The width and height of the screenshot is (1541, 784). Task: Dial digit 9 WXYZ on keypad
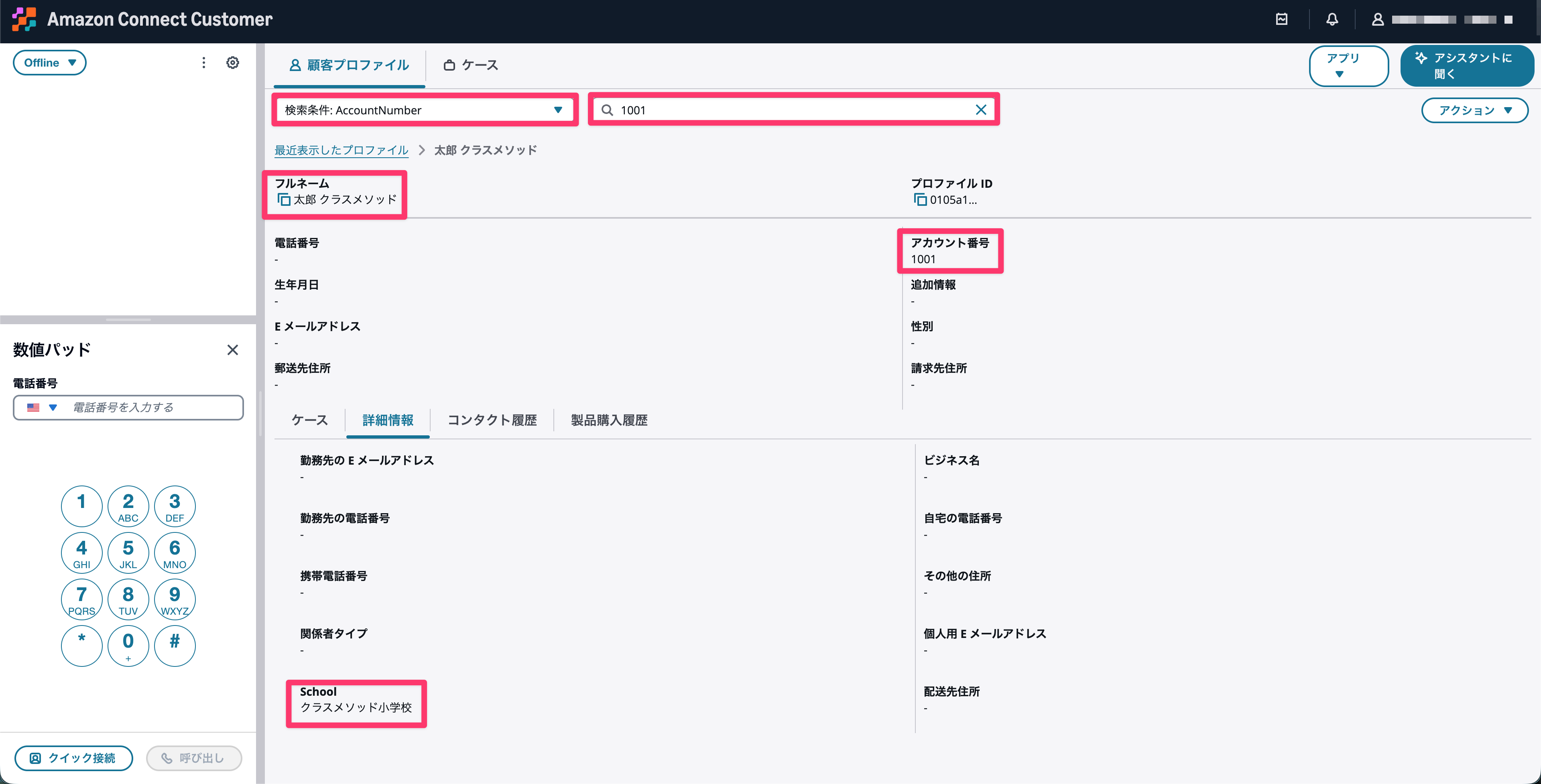pos(175,599)
